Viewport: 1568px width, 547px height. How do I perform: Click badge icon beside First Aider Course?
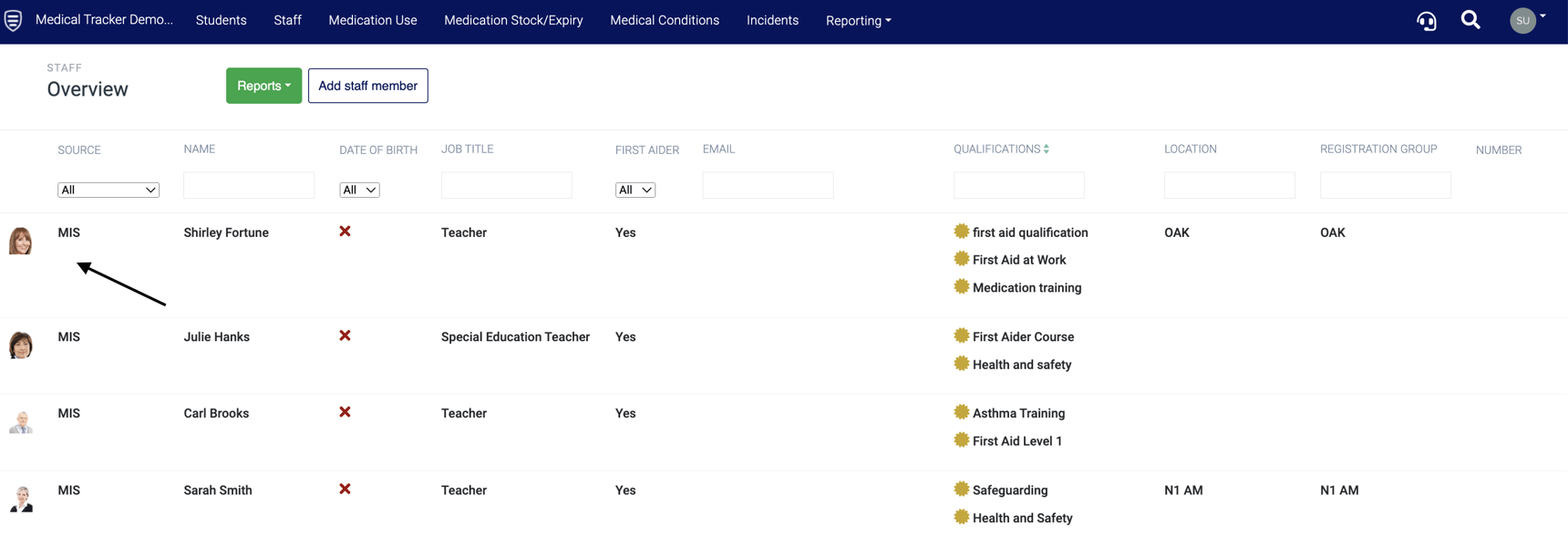(961, 335)
